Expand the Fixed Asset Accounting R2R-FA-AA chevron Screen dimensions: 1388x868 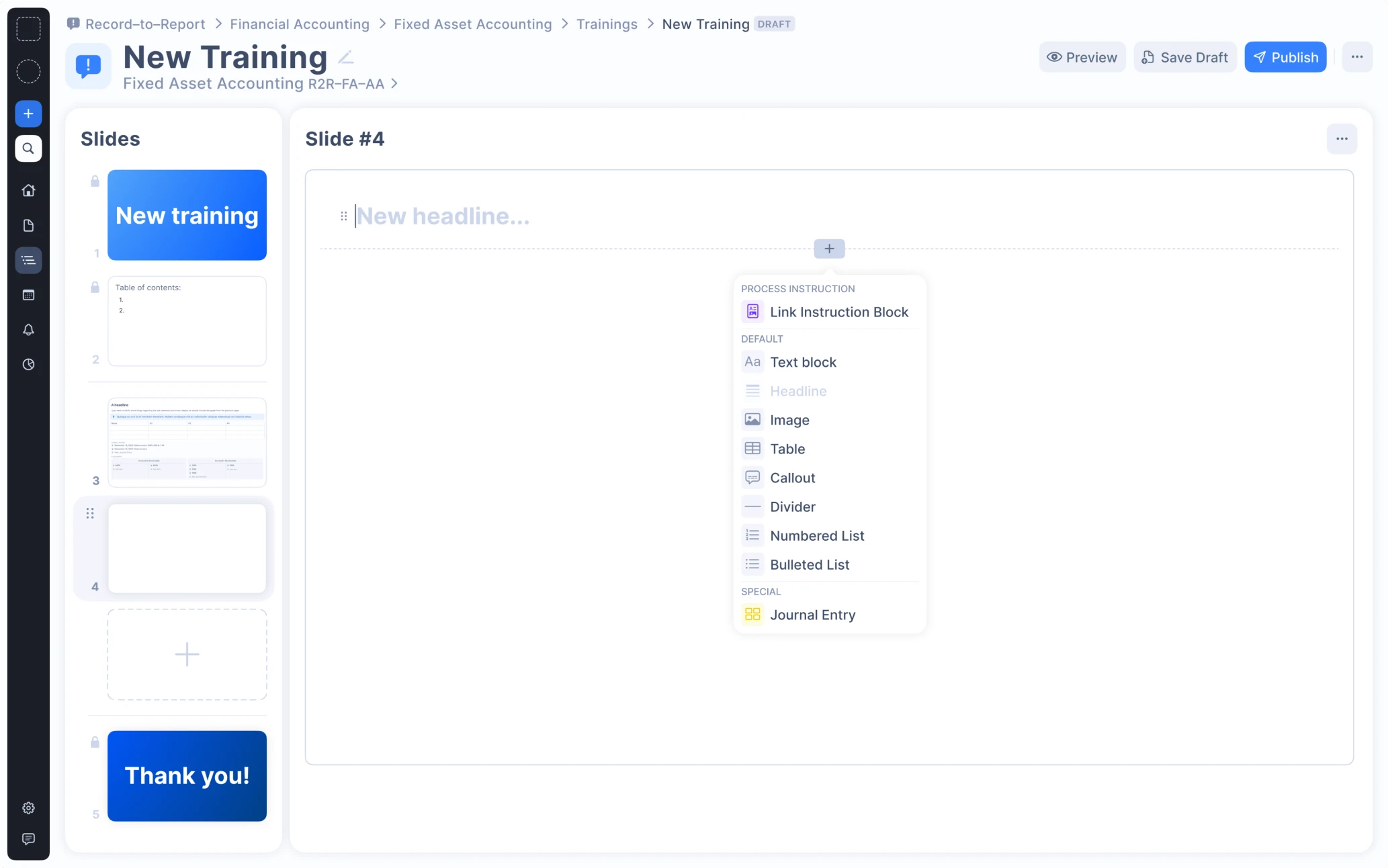394,84
